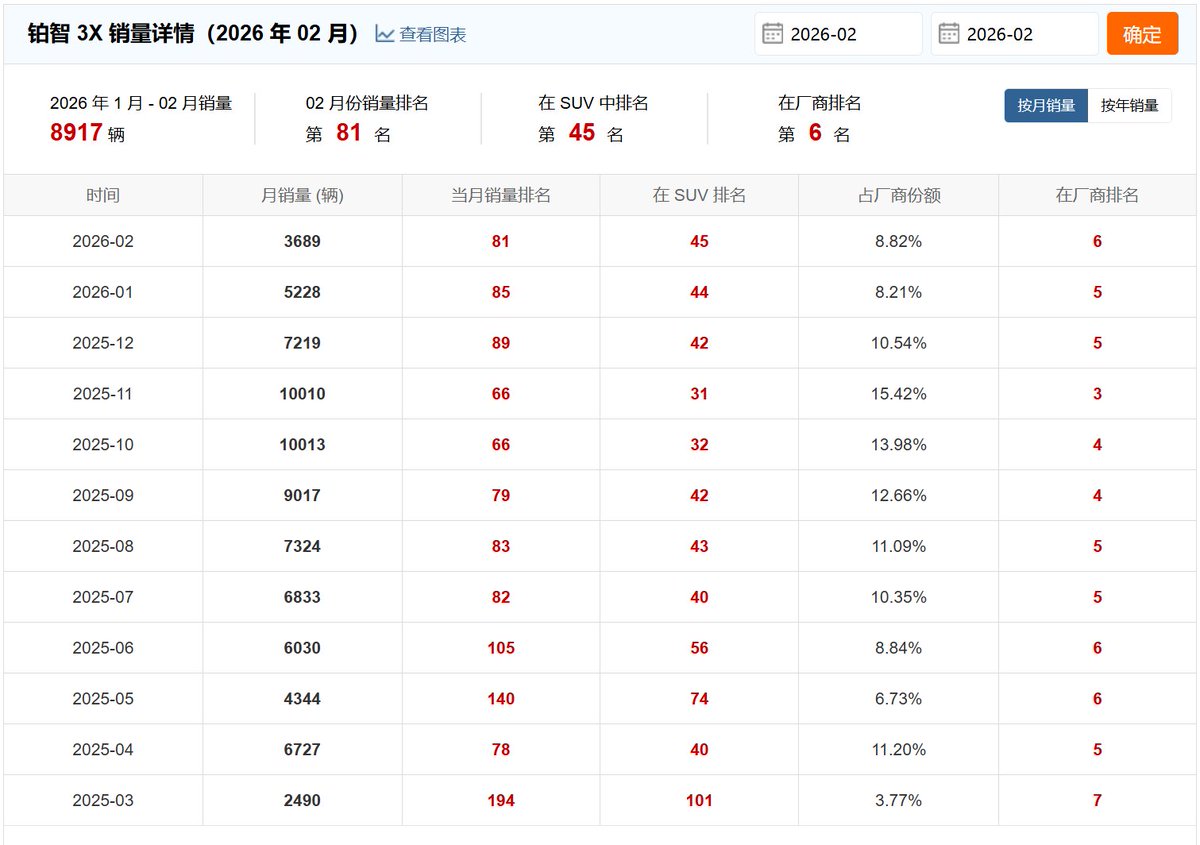Screen dimensions: 1200x845
Task: Click monthly sales value 3689
Action: (x=302, y=241)
